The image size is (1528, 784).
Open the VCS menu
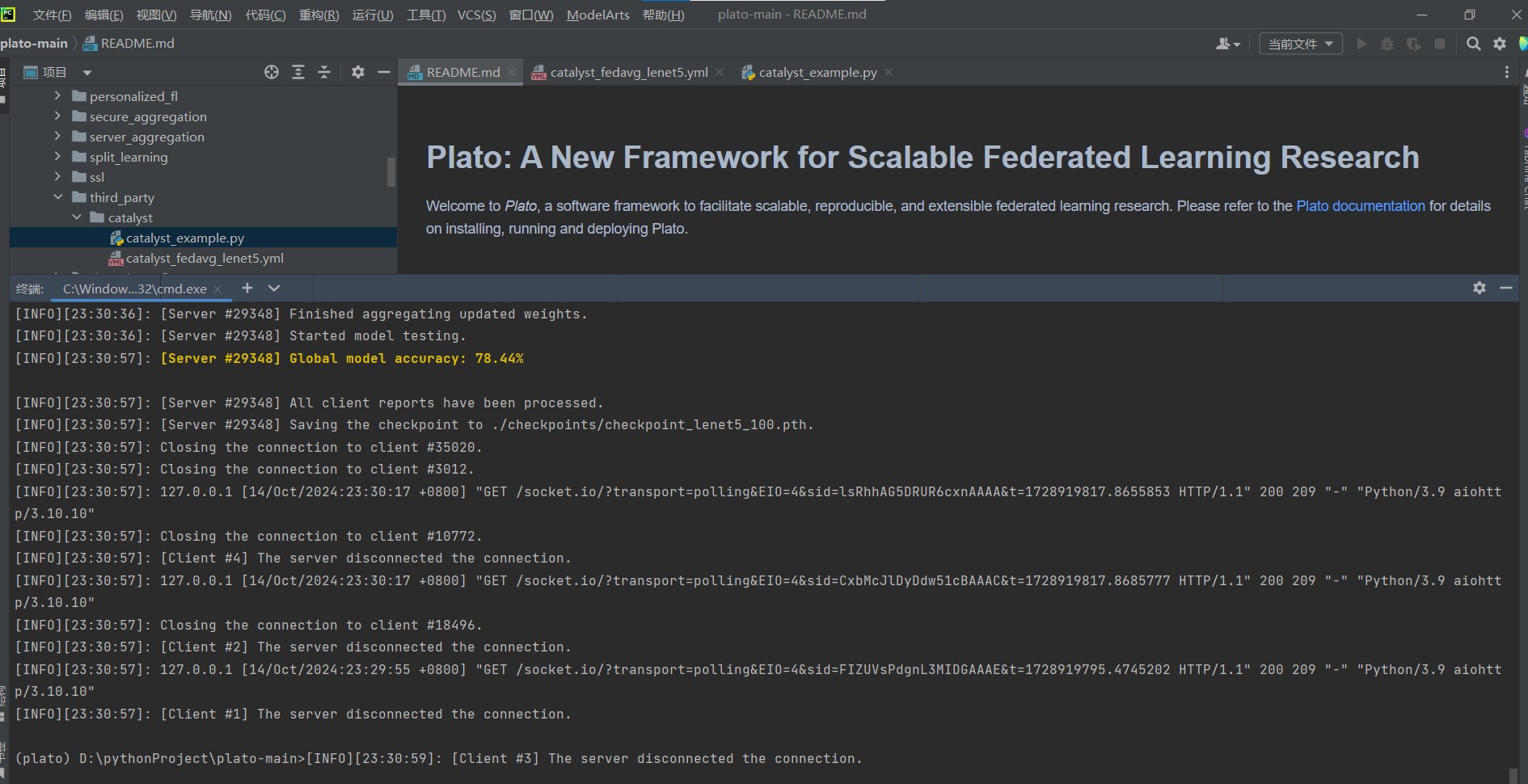point(476,15)
